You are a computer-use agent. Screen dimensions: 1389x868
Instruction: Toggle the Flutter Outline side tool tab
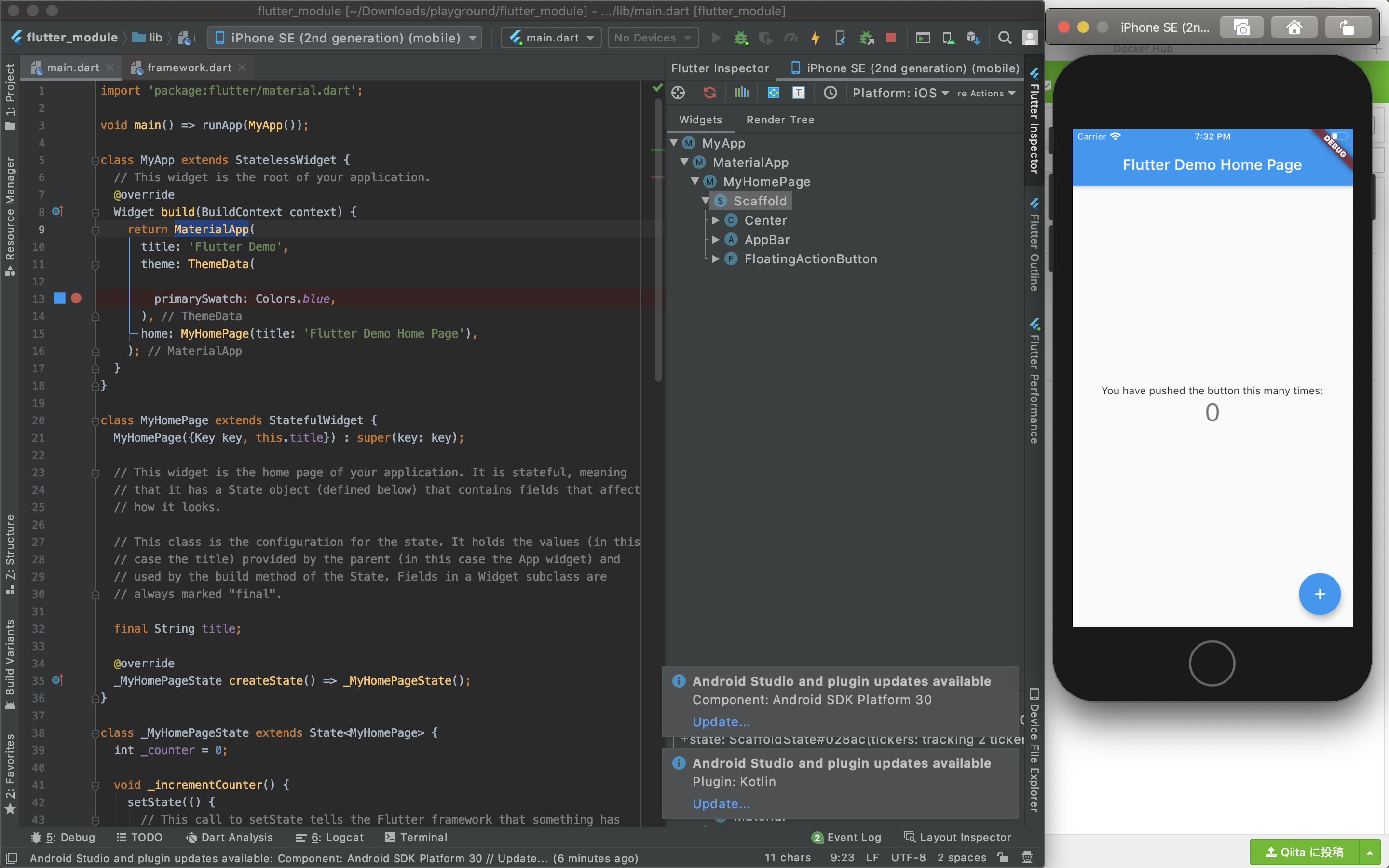[x=1035, y=244]
